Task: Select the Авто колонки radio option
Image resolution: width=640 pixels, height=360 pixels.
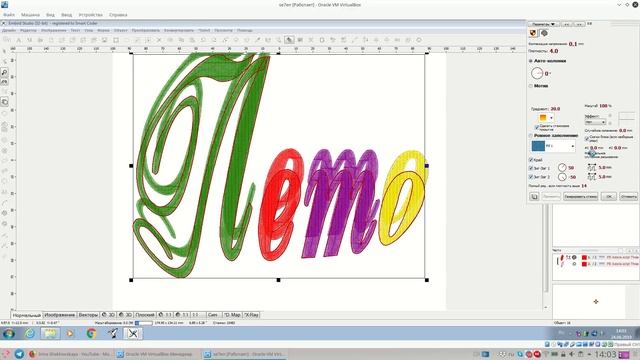Action: coord(531,61)
